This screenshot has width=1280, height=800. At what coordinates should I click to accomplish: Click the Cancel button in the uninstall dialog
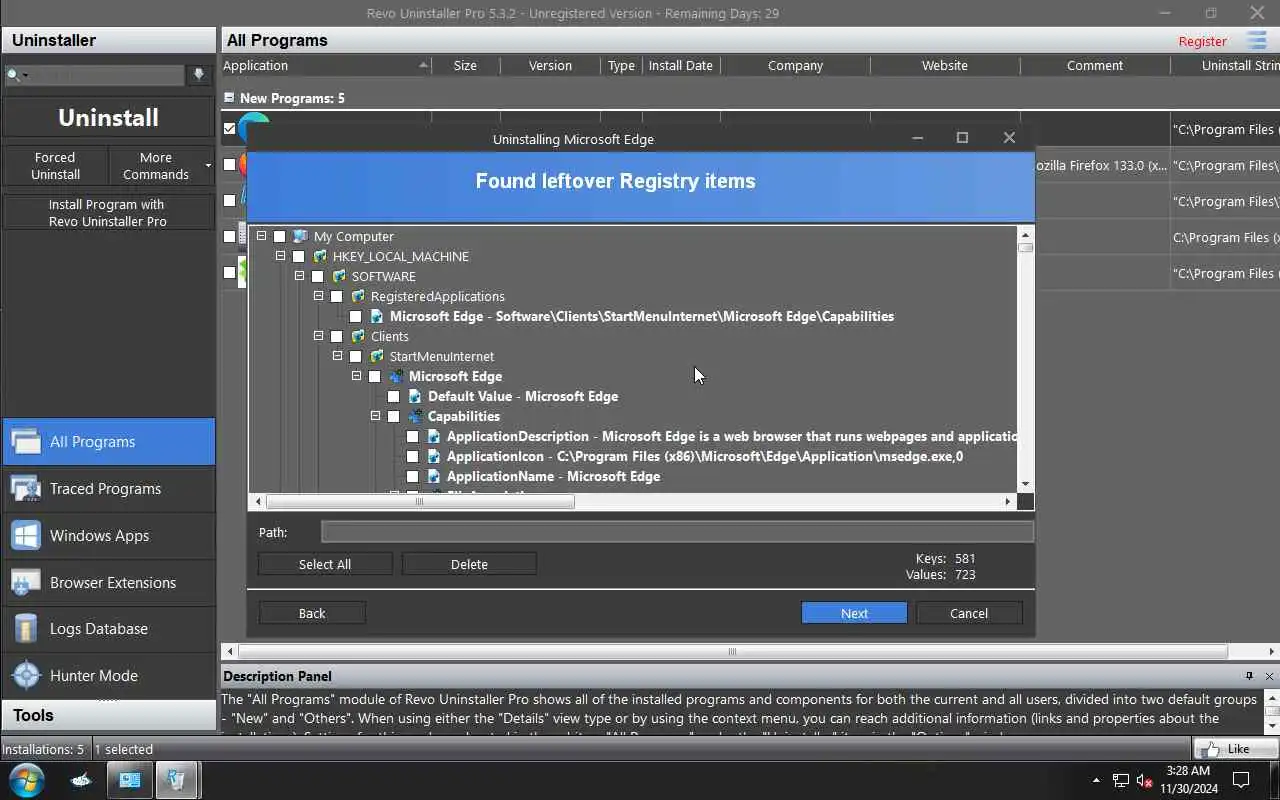tap(969, 613)
